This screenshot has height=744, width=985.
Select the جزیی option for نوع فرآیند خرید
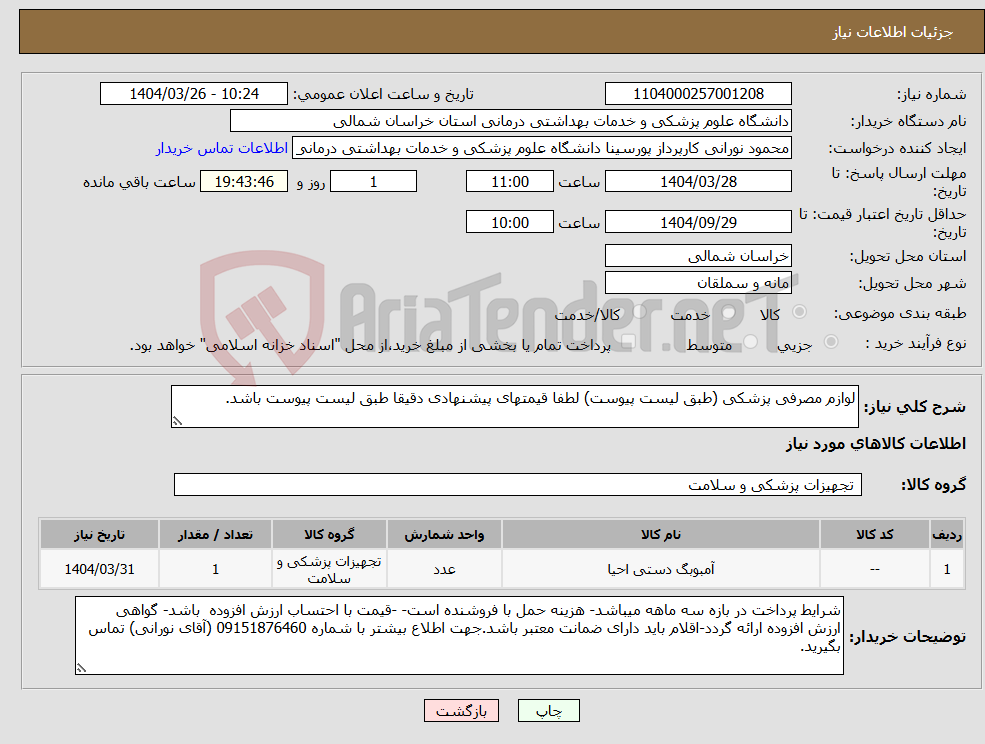pos(830,341)
